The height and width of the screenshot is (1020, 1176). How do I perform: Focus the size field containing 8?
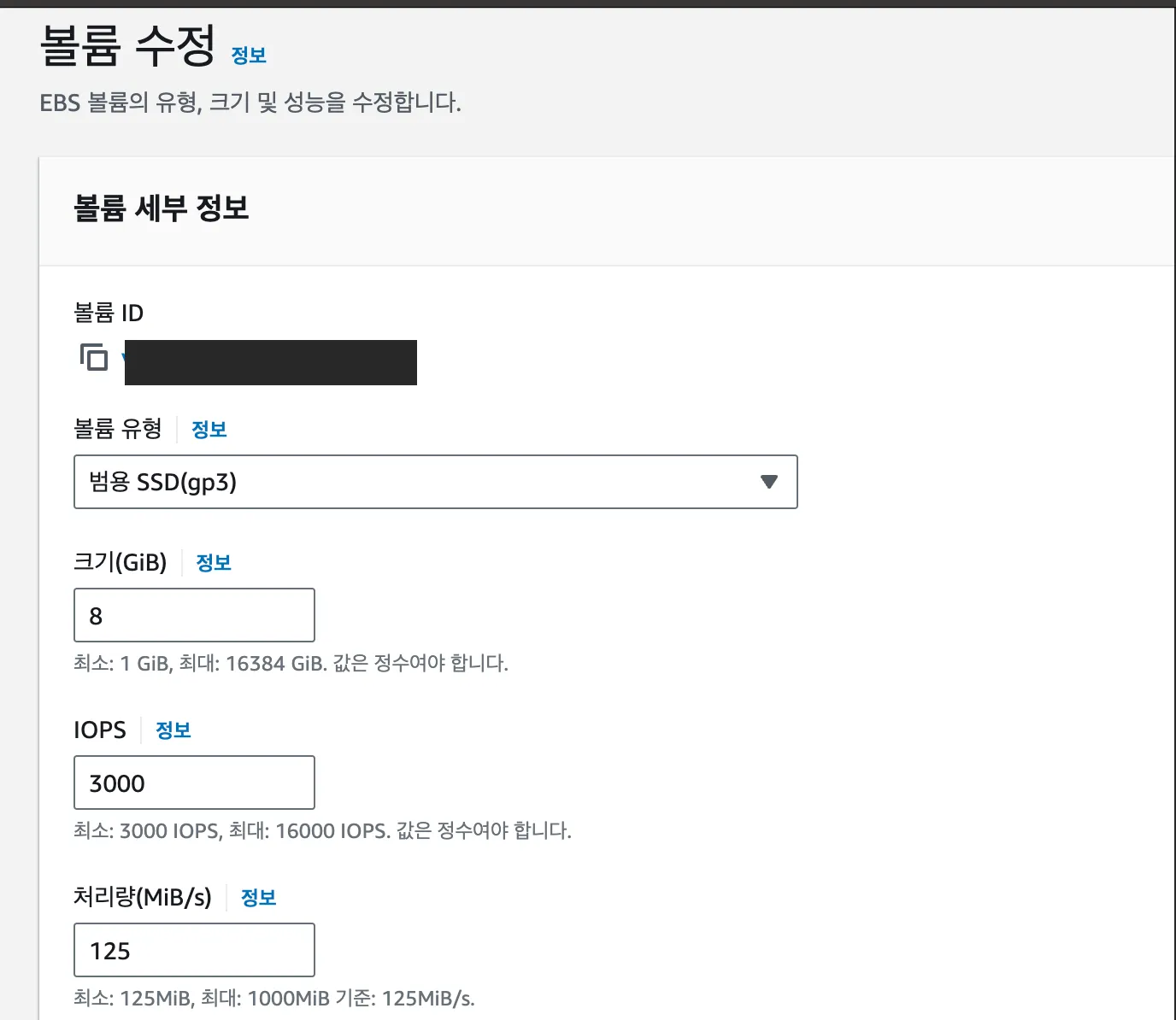[194, 615]
